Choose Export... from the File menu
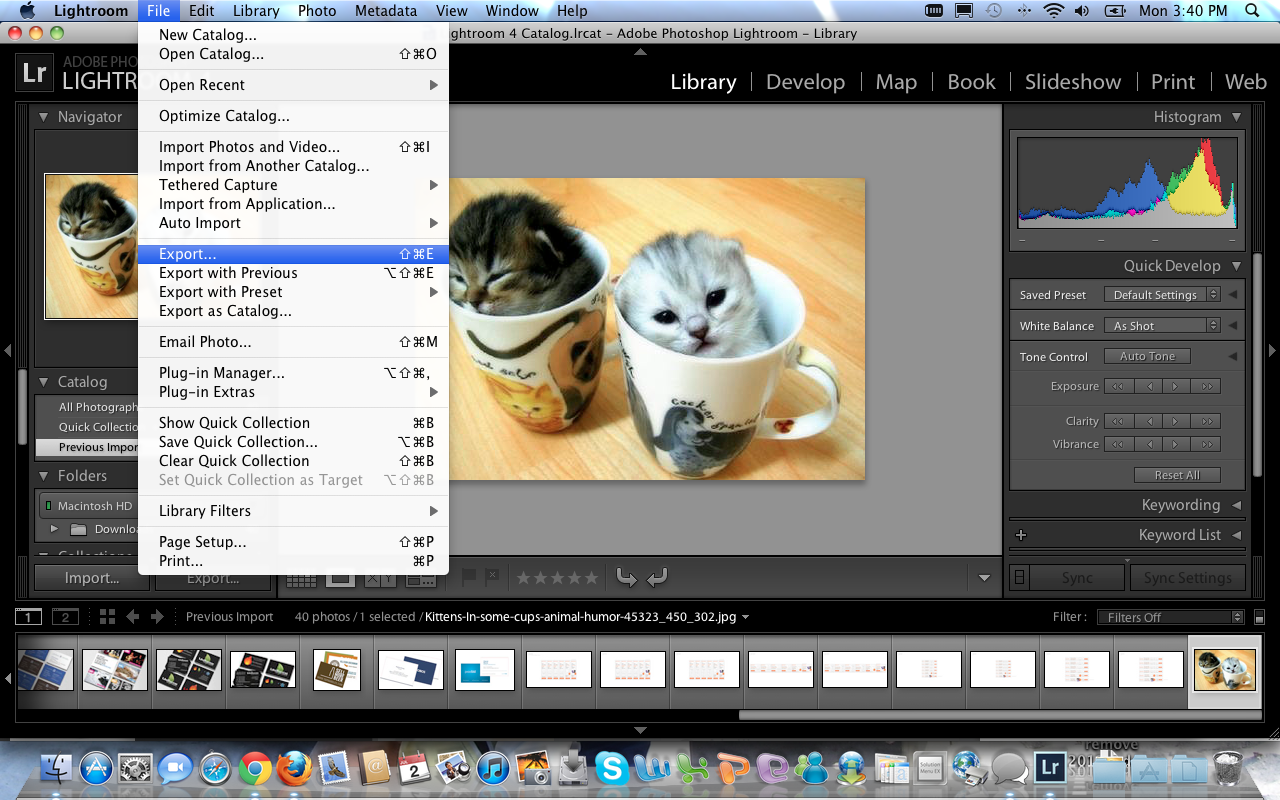Viewport: 1280px width, 800px height. [x=187, y=254]
